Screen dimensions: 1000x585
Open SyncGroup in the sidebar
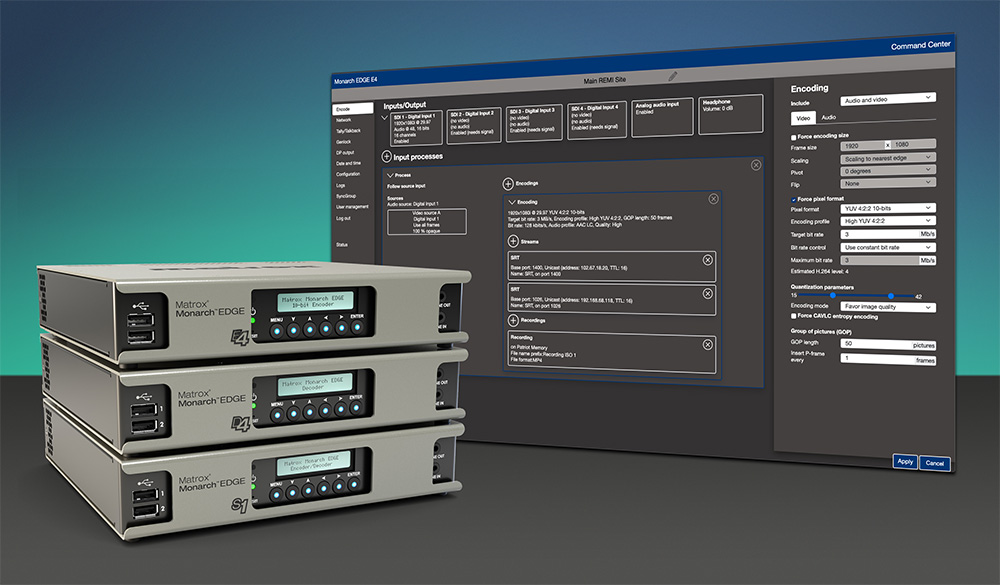point(346,196)
